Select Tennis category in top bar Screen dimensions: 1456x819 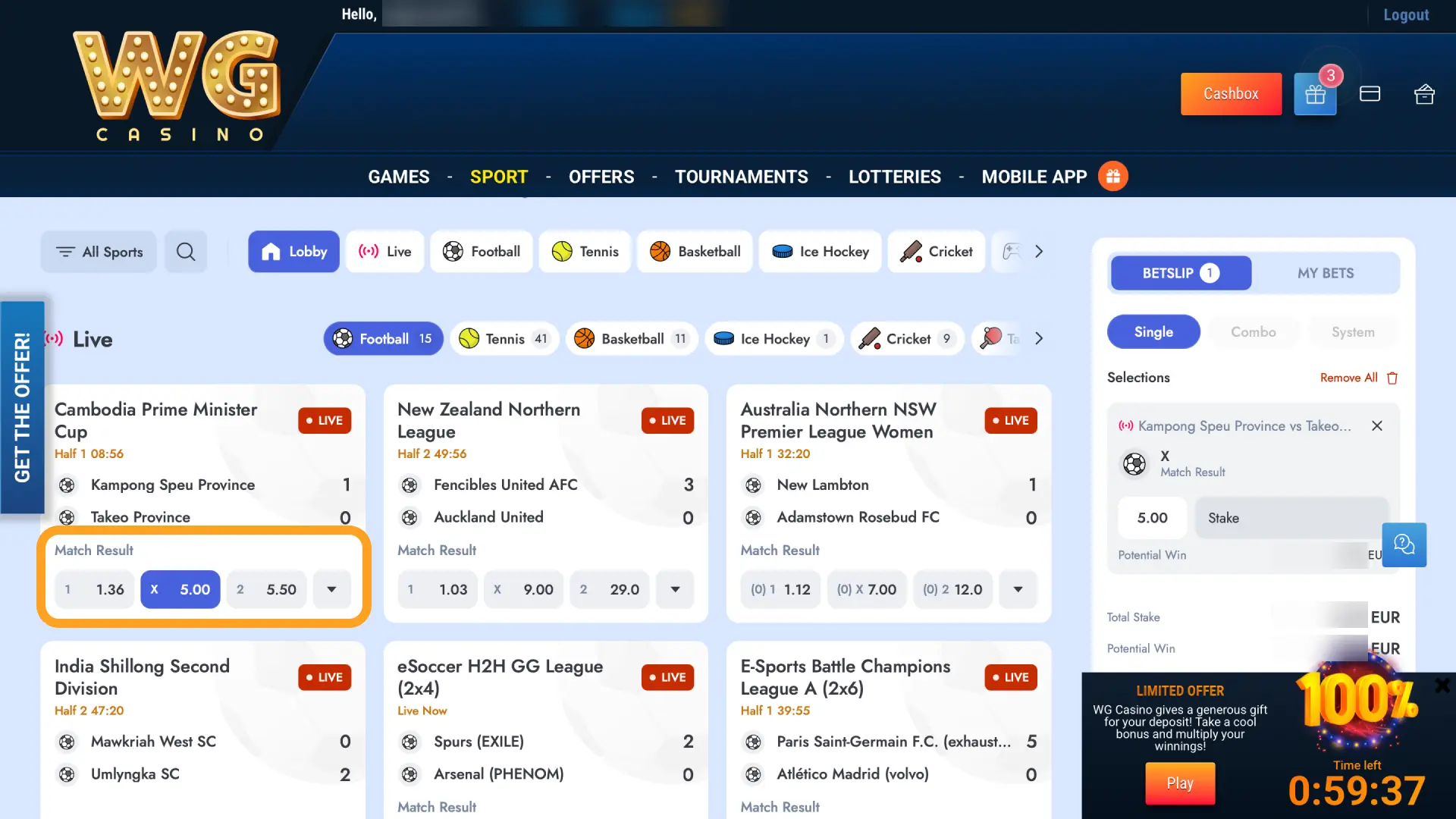click(x=585, y=252)
